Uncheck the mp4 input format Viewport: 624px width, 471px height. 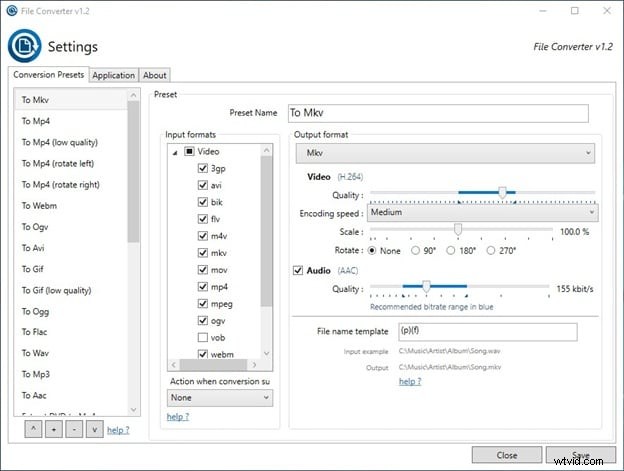coord(203,286)
